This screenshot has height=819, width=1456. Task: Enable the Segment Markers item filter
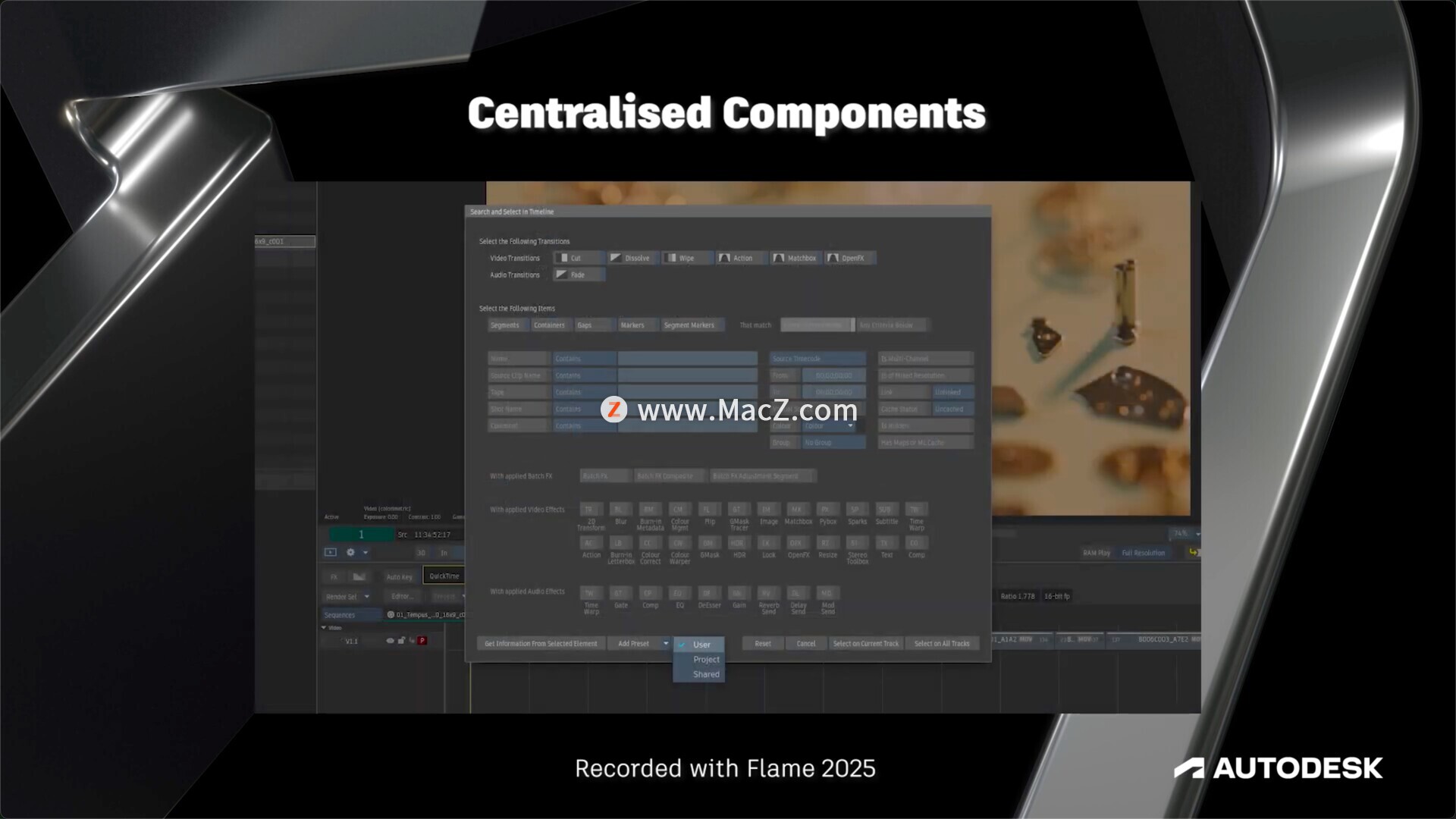coord(692,325)
